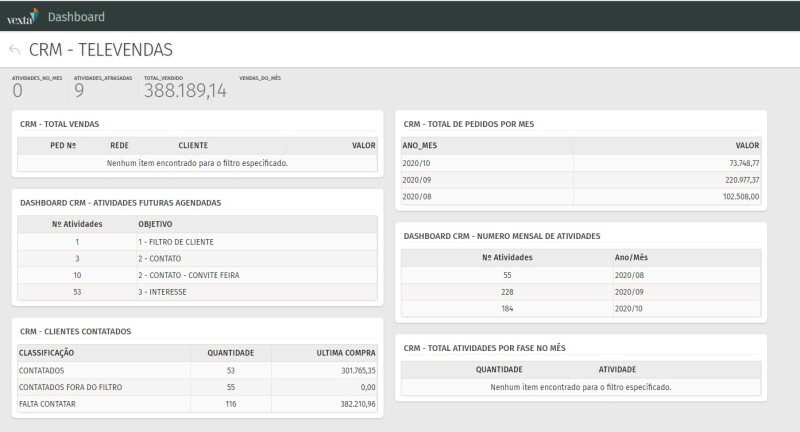This screenshot has width=800, height=432.
Task: Select the 228 activities row for 2020/09
Action: pyautogui.click(x=580, y=291)
